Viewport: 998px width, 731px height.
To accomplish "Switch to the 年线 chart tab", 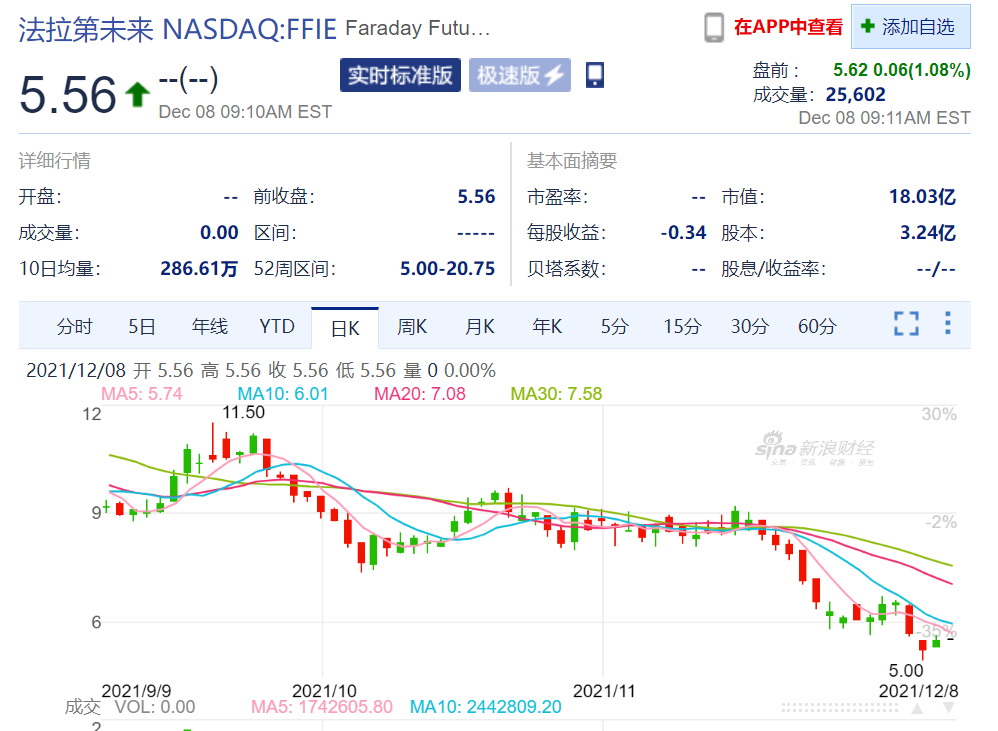I will (x=209, y=326).
